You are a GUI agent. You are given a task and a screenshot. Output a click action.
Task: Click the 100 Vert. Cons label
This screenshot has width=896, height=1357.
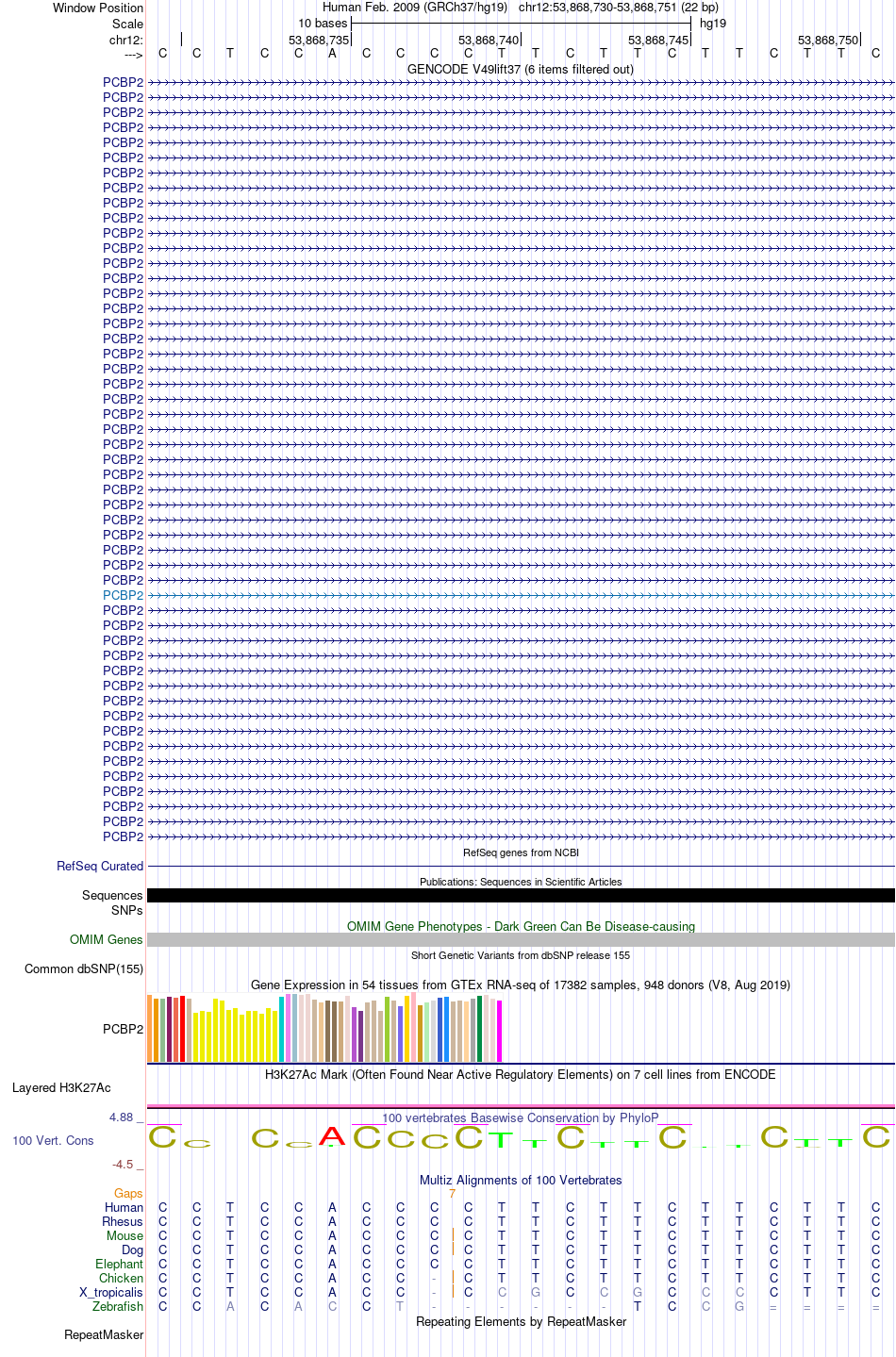pyautogui.click(x=53, y=1140)
